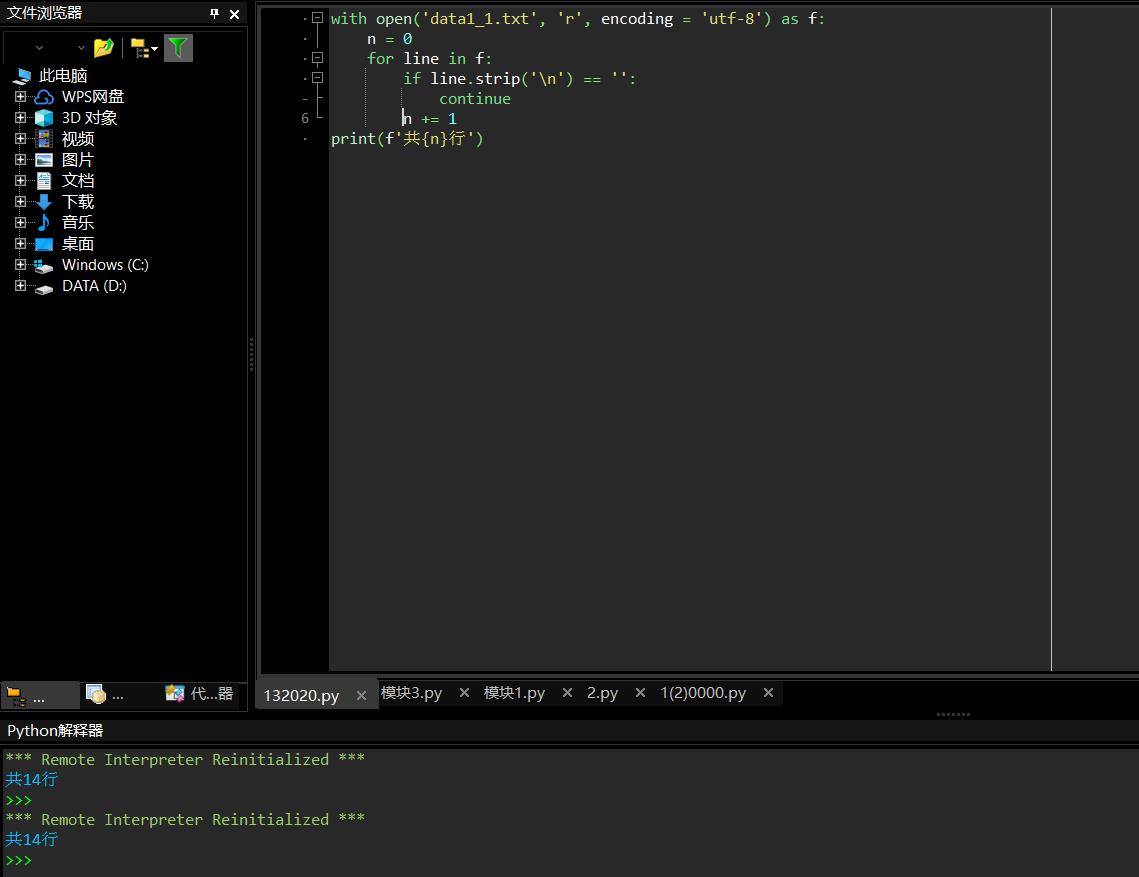Click the Python解释器 panel title
The image size is (1139, 877).
coord(55,731)
